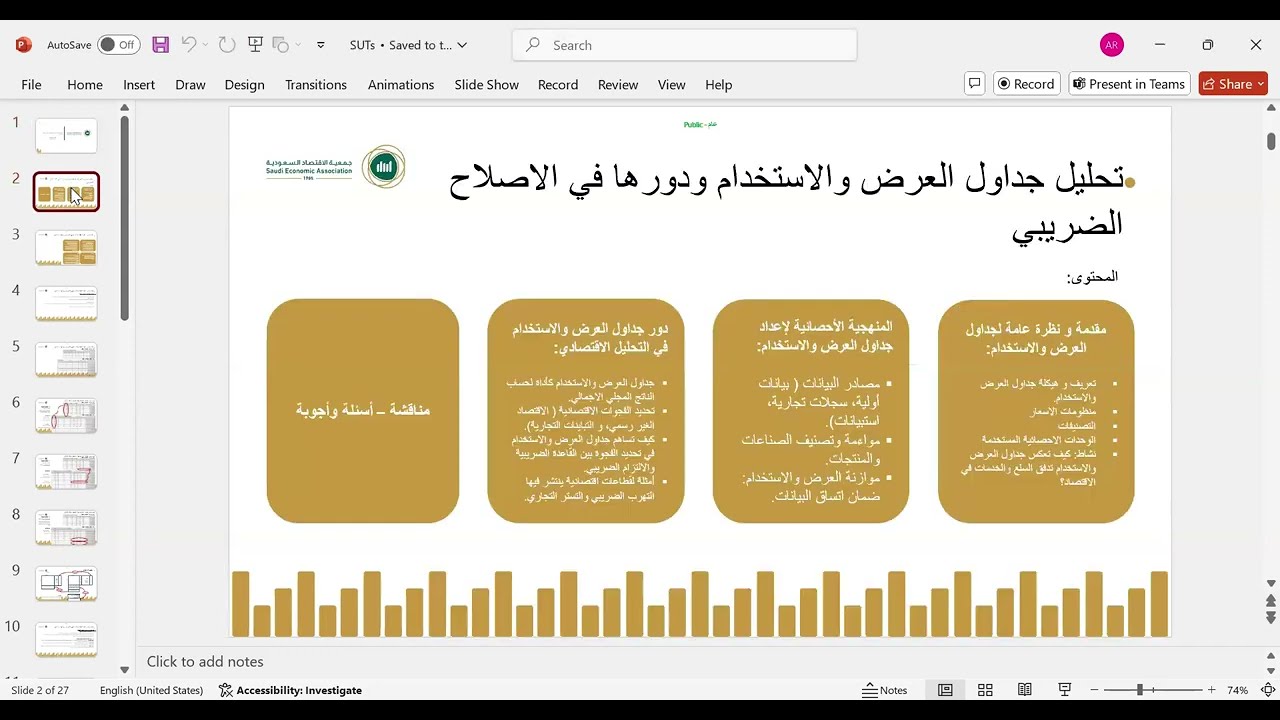Select slide 6 thumbnail
This screenshot has height=720, width=1280.
tap(66, 415)
